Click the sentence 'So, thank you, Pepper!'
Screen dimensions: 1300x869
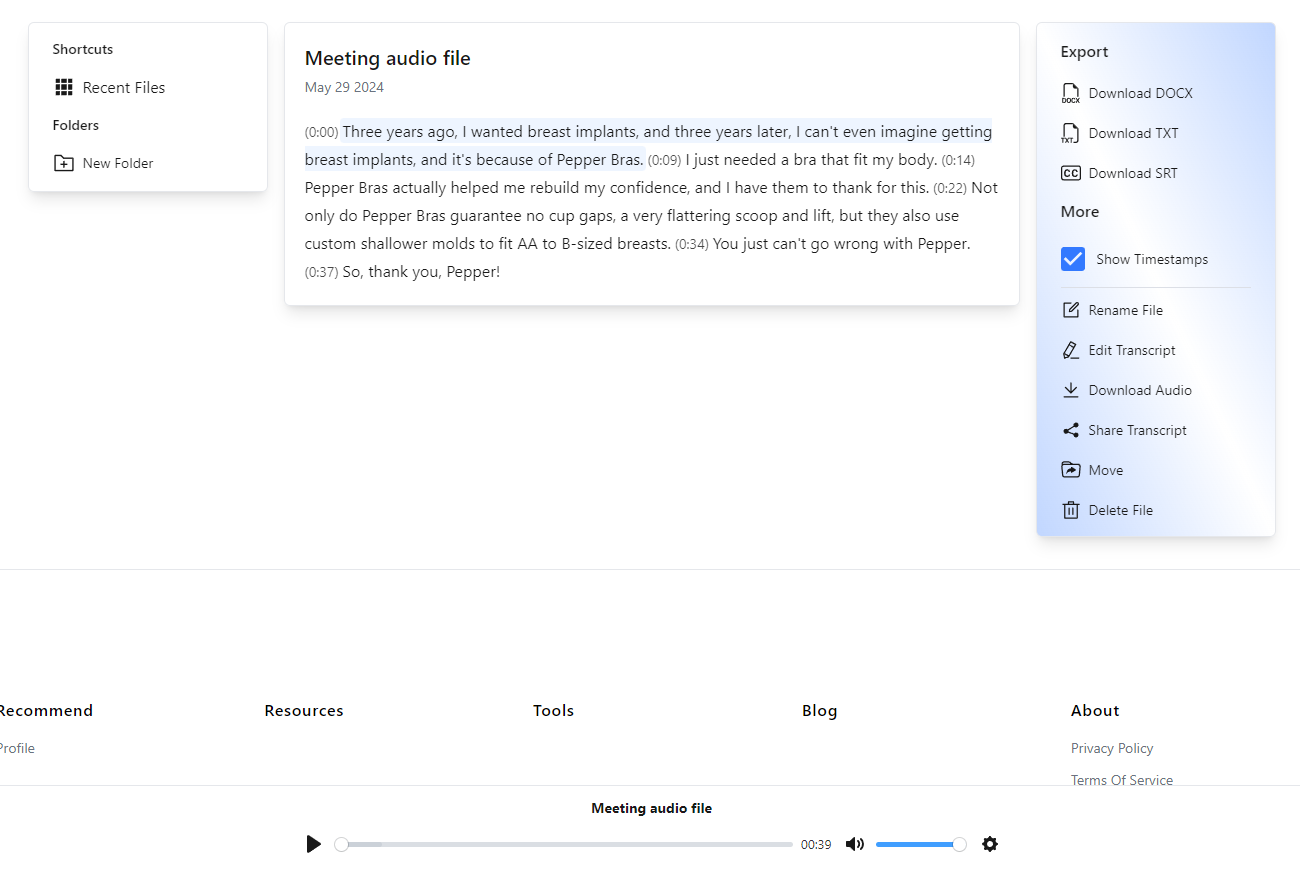click(x=421, y=272)
